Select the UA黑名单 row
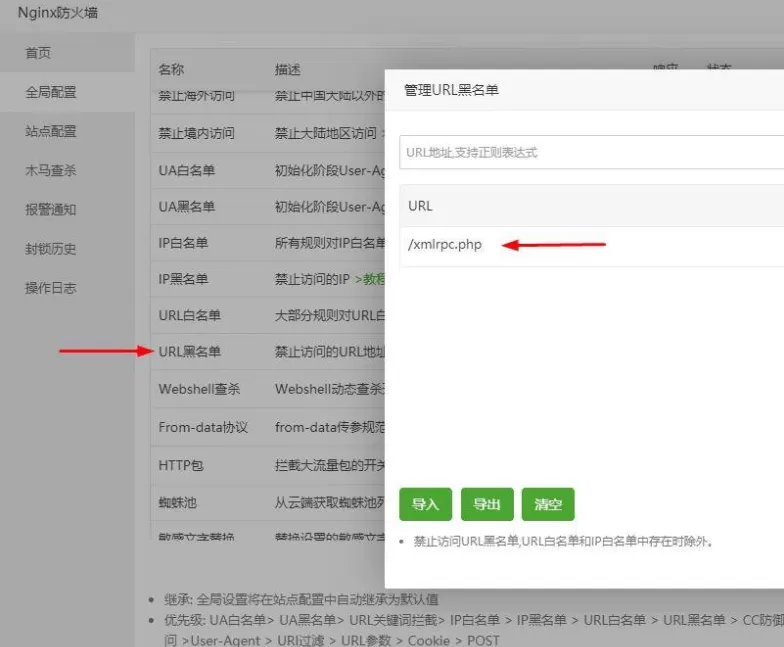This screenshot has height=647, width=784. pos(186,206)
